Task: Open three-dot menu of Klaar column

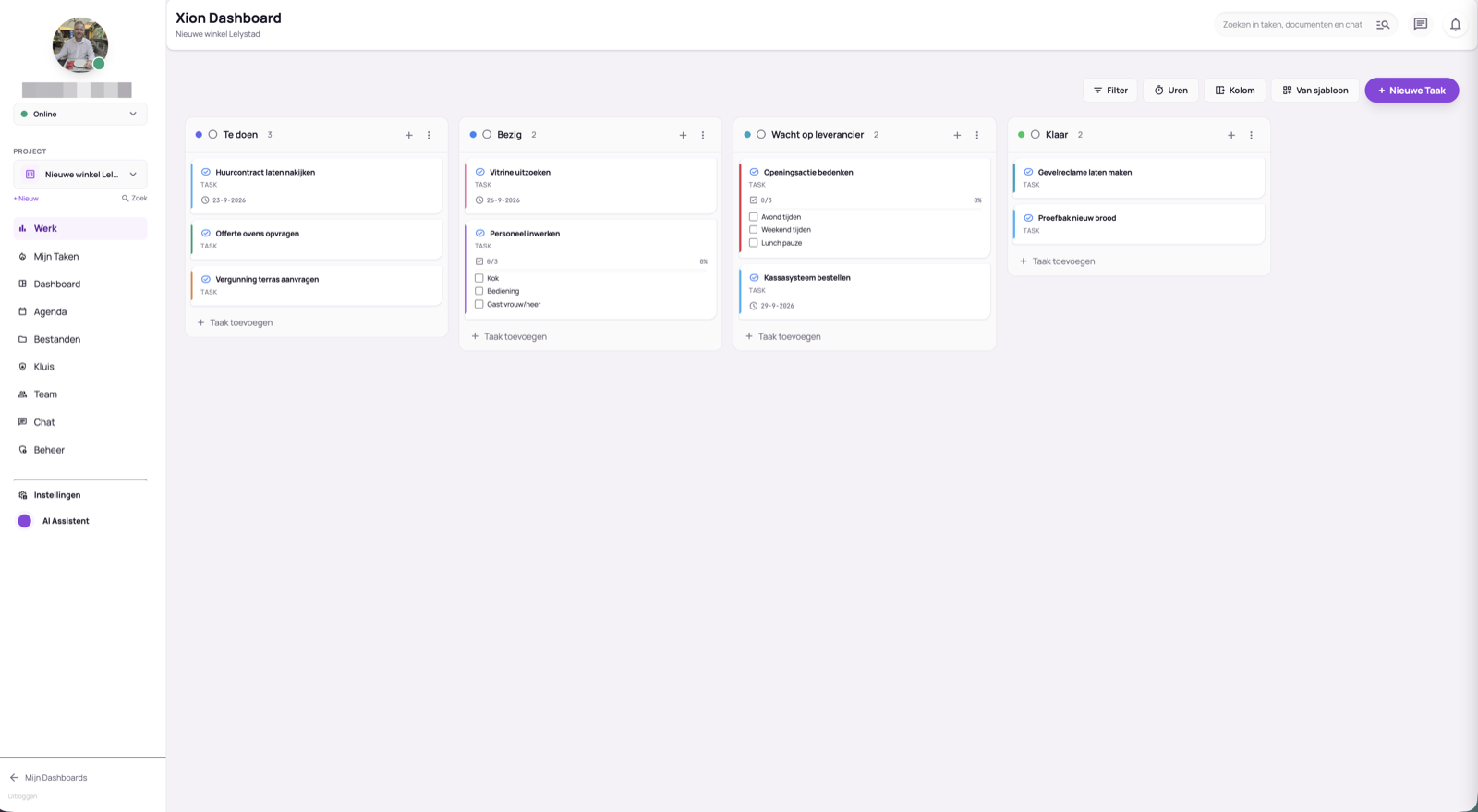Action: tap(1252, 135)
